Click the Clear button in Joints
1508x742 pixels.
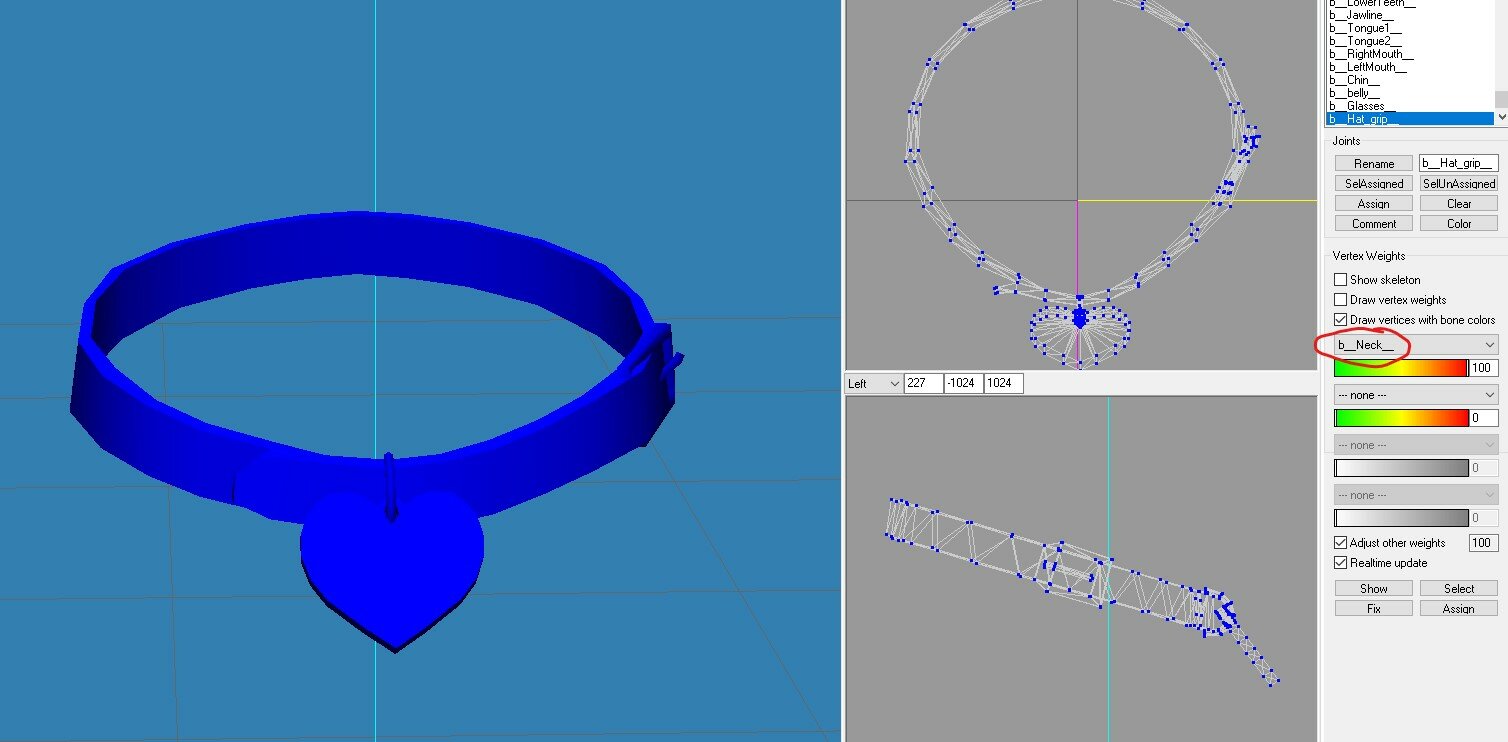(x=1458, y=203)
